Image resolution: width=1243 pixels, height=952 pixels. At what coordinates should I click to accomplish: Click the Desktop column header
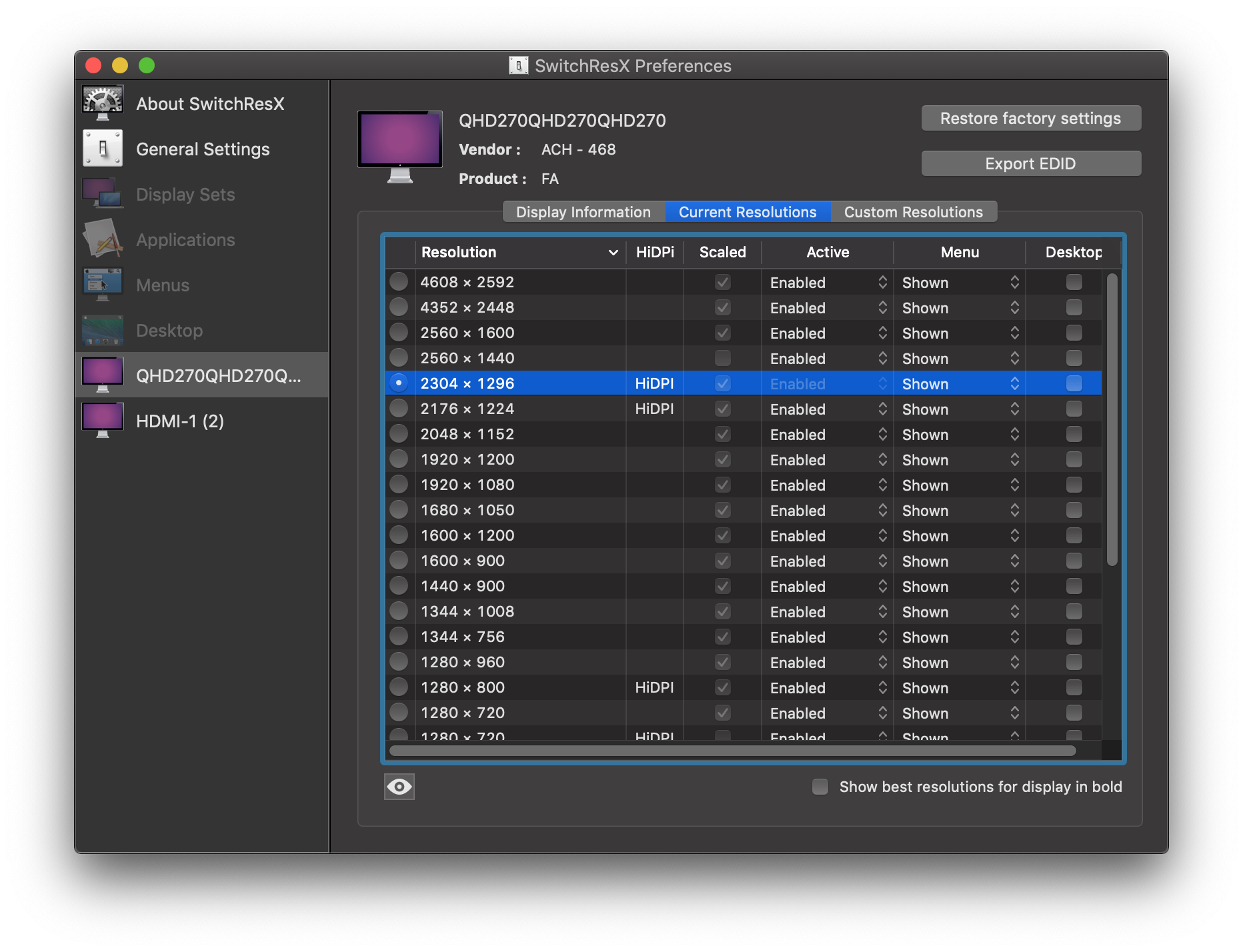1074,252
